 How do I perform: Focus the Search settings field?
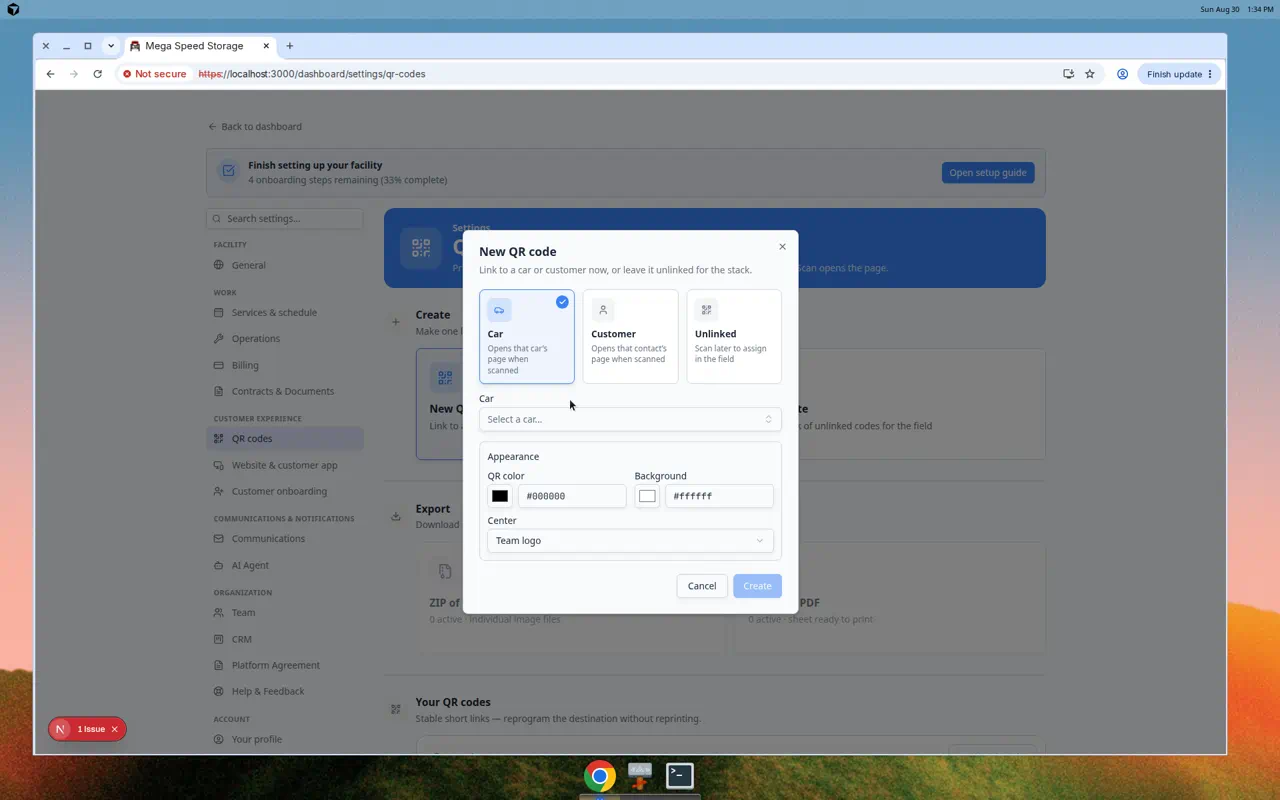pyautogui.click(x=285, y=219)
